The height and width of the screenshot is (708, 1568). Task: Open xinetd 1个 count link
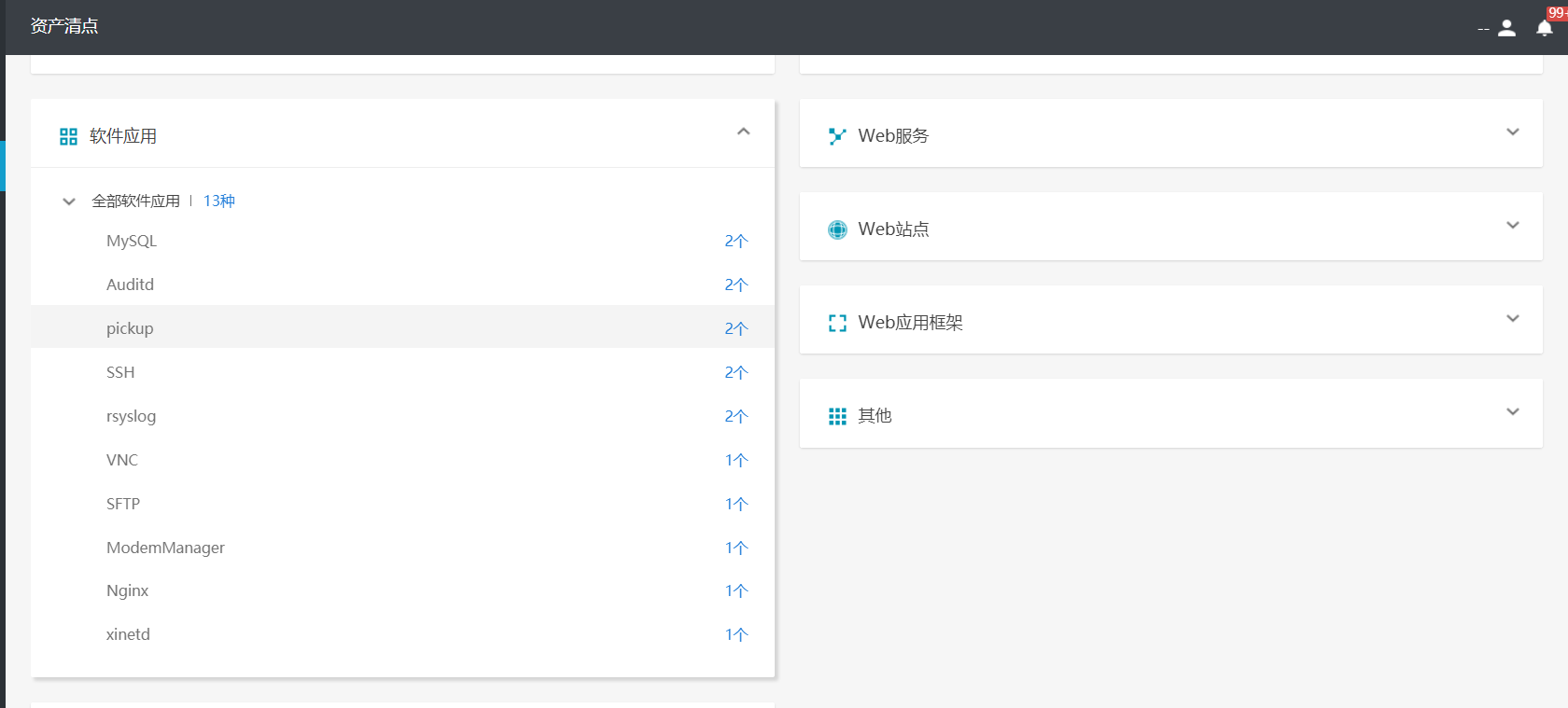coord(736,634)
